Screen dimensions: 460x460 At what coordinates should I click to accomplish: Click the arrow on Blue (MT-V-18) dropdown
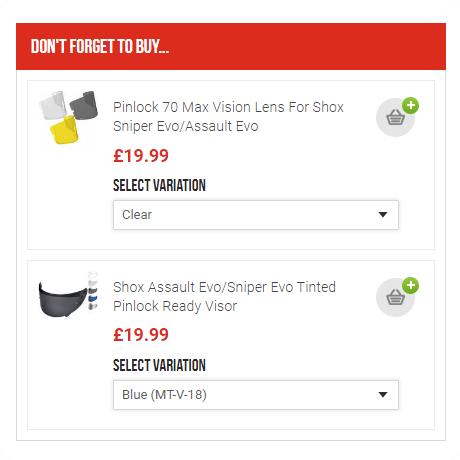(383, 395)
